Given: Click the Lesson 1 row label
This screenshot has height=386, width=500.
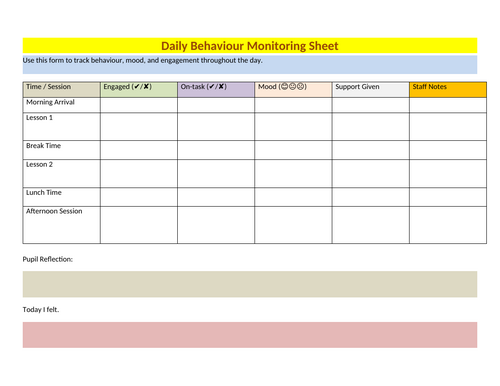Looking at the screenshot, I should pyautogui.click(x=39, y=118).
